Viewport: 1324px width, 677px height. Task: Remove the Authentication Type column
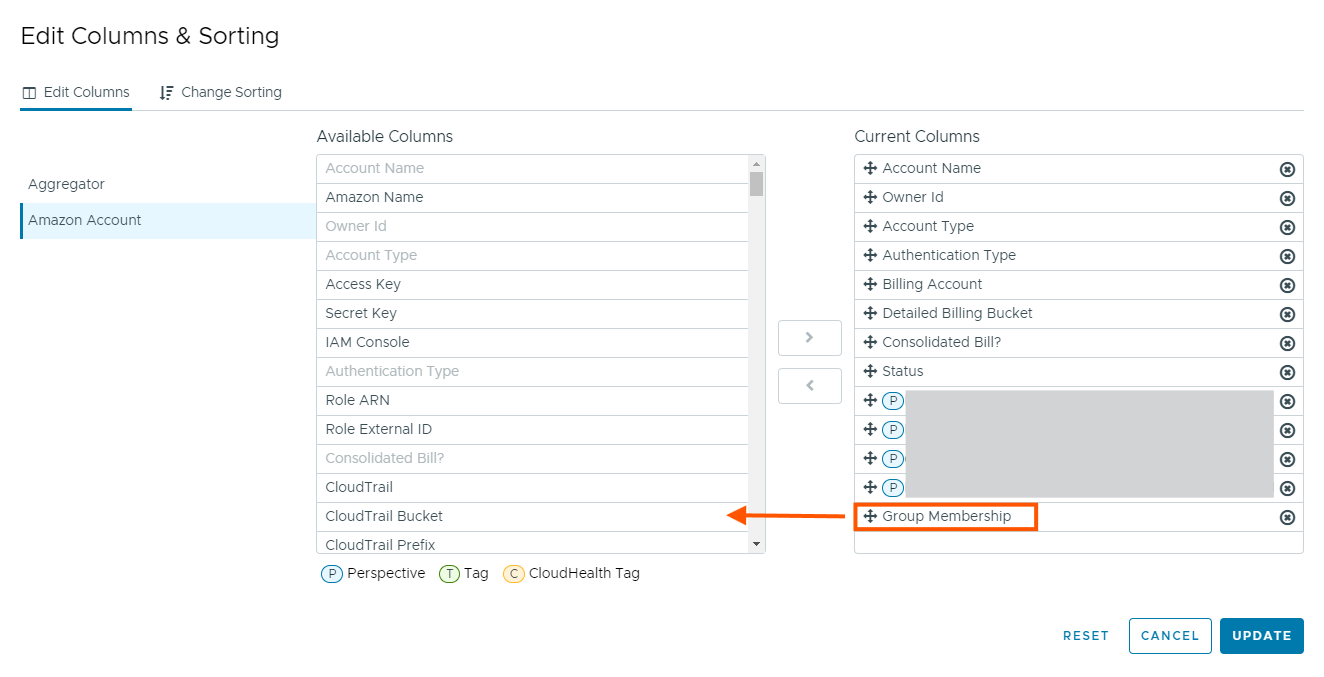click(x=1287, y=256)
